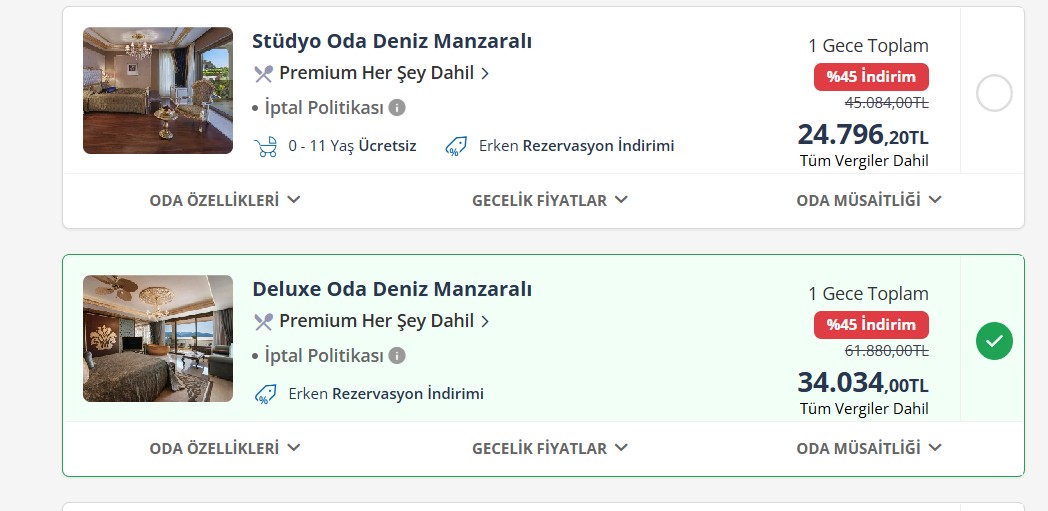This screenshot has height=511, width=1048.
Task: Click info icon beside Deluxe İptal Politikası
Action: coord(397,355)
